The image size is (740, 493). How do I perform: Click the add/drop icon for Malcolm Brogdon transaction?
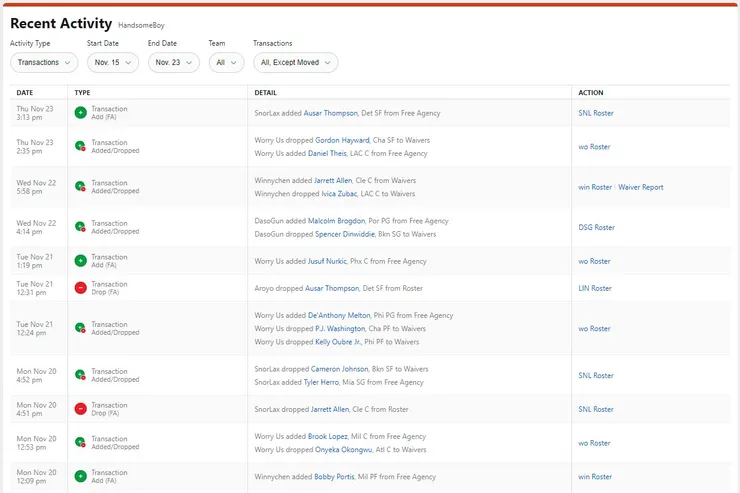[x=80, y=227]
